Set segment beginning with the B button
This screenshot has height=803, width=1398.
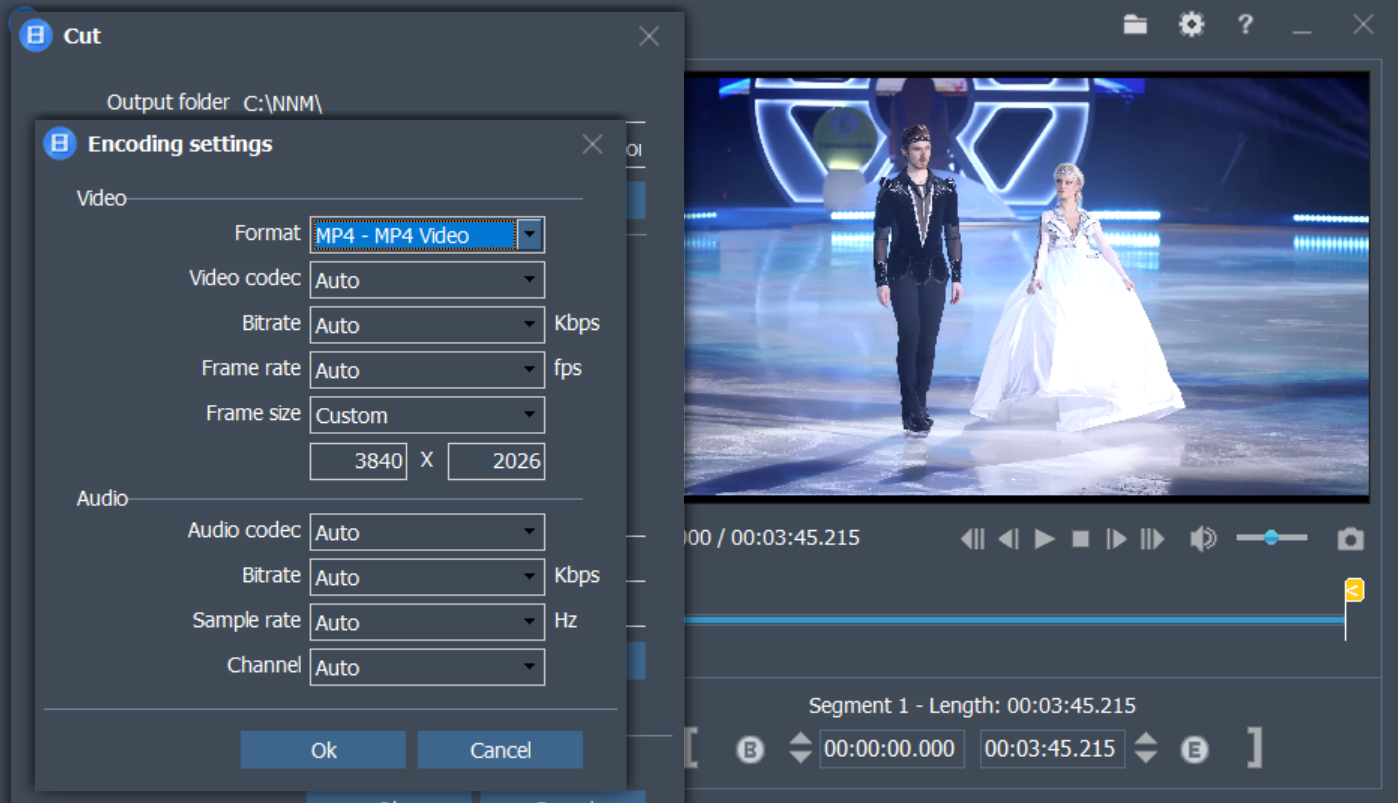tap(750, 749)
